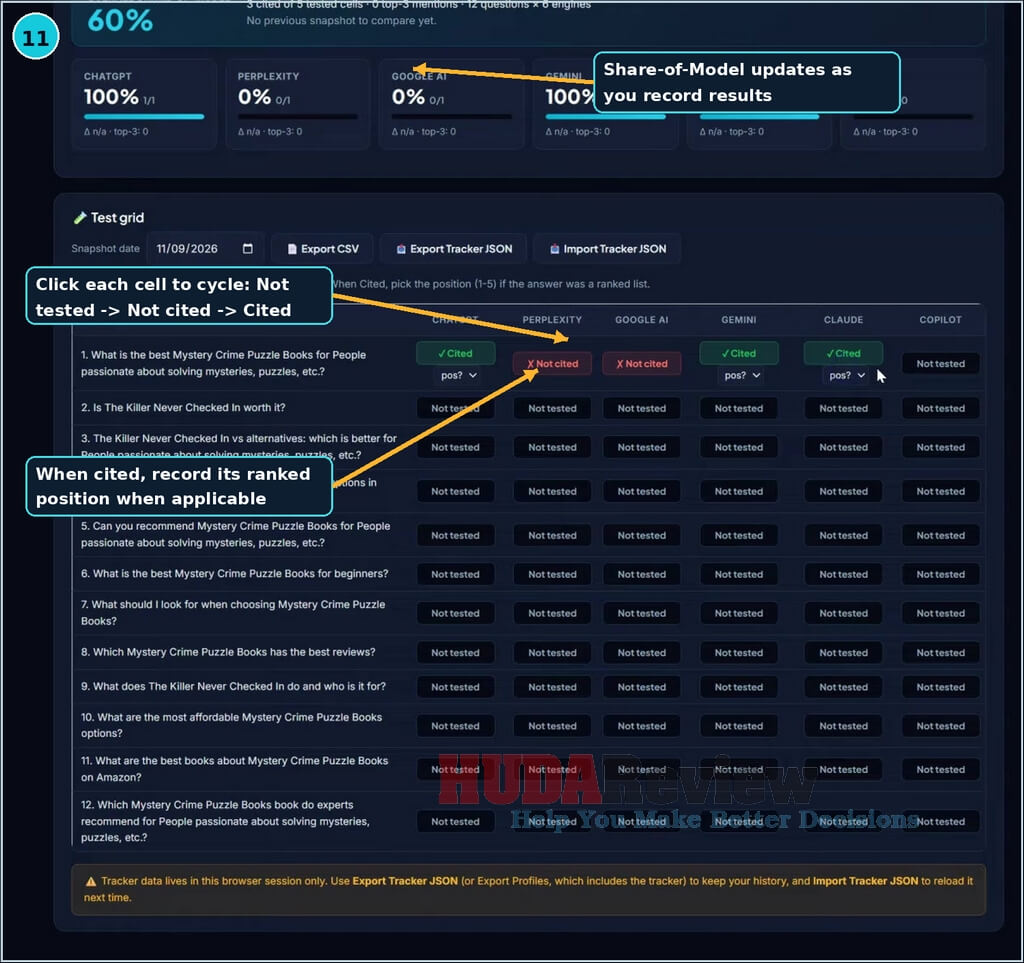
Task: Toggle ChatGPT Cited cell for question 1
Action: [455, 353]
